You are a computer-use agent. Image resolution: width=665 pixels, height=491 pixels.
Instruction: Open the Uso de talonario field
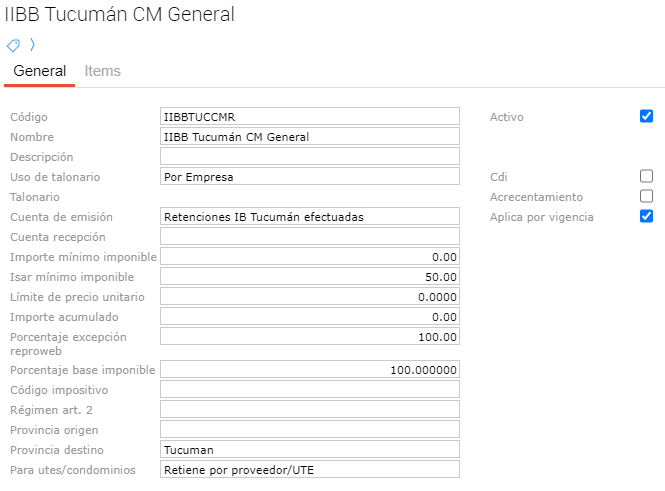(309, 176)
